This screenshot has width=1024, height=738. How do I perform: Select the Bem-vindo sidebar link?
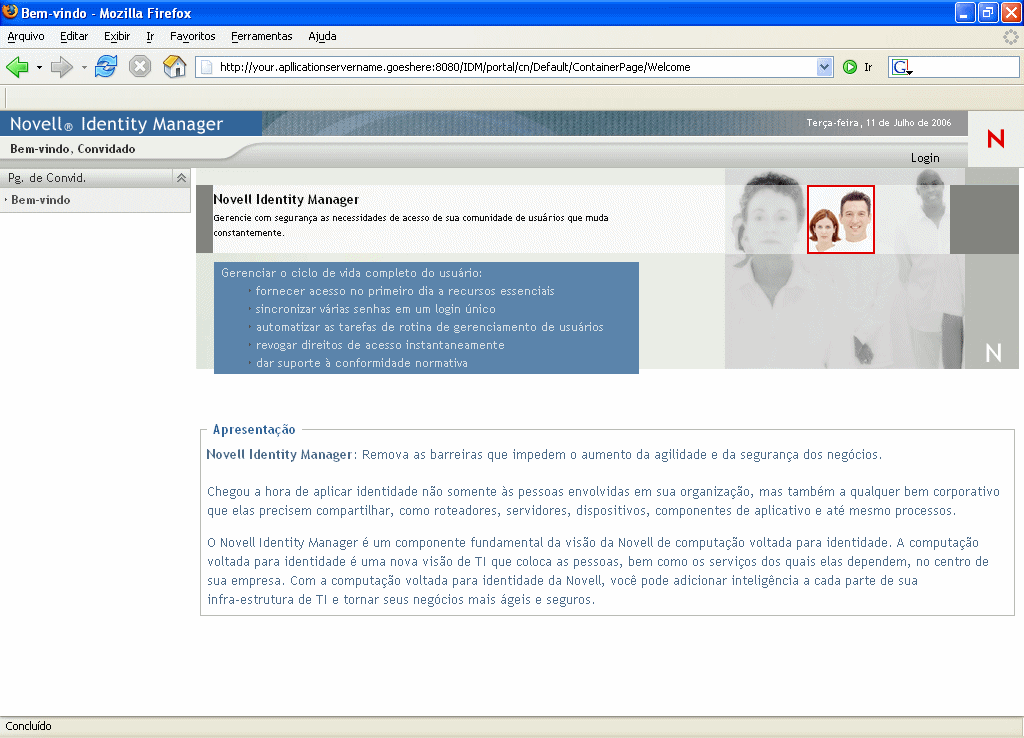[x=40, y=200]
